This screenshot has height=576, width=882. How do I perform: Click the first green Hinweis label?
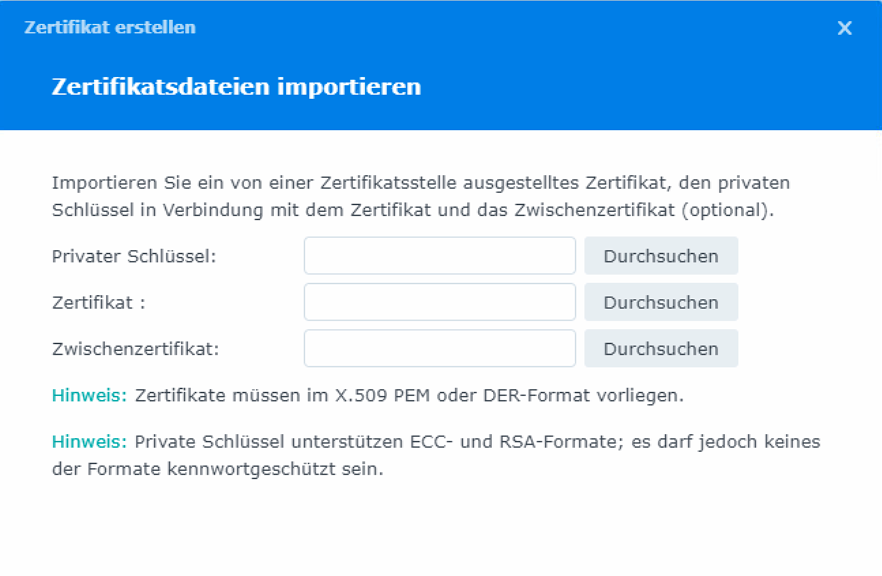[x=89, y=395]
